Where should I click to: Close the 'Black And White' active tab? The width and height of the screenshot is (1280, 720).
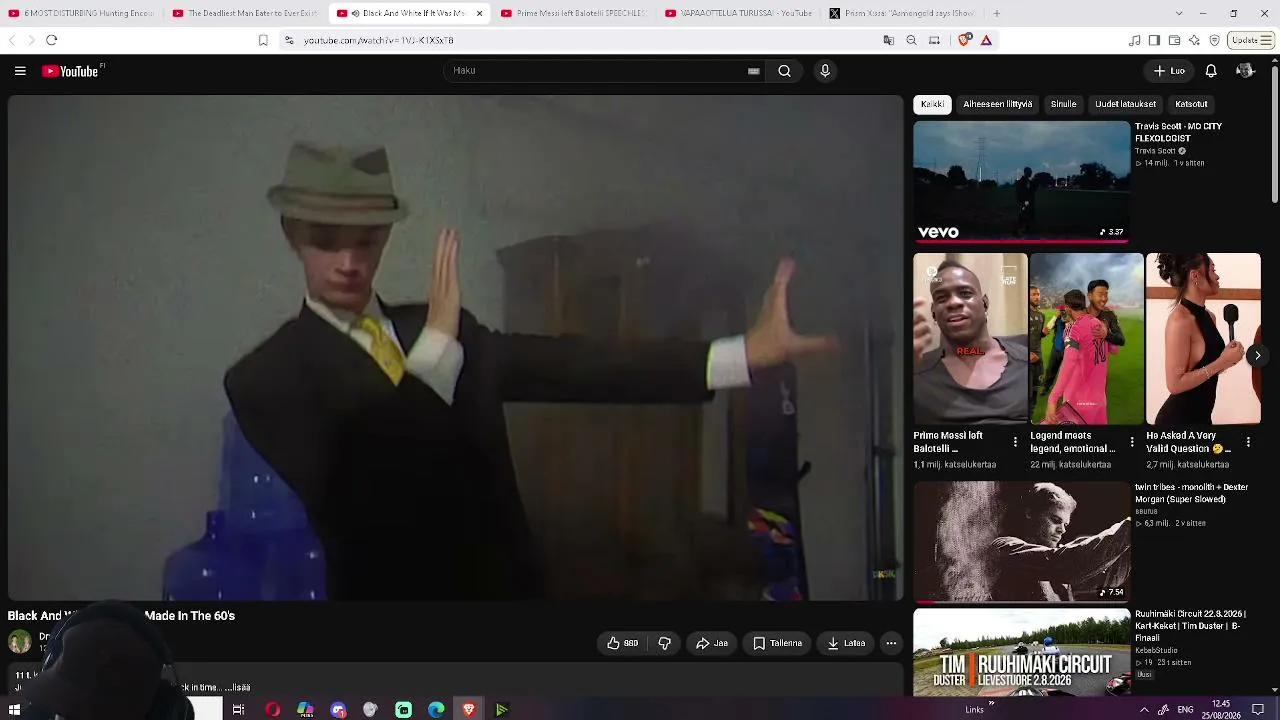tap(479, 13)
